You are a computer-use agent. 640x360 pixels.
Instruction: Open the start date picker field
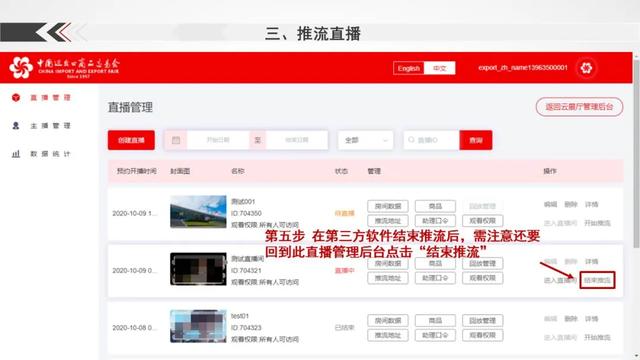pos(218,140)
